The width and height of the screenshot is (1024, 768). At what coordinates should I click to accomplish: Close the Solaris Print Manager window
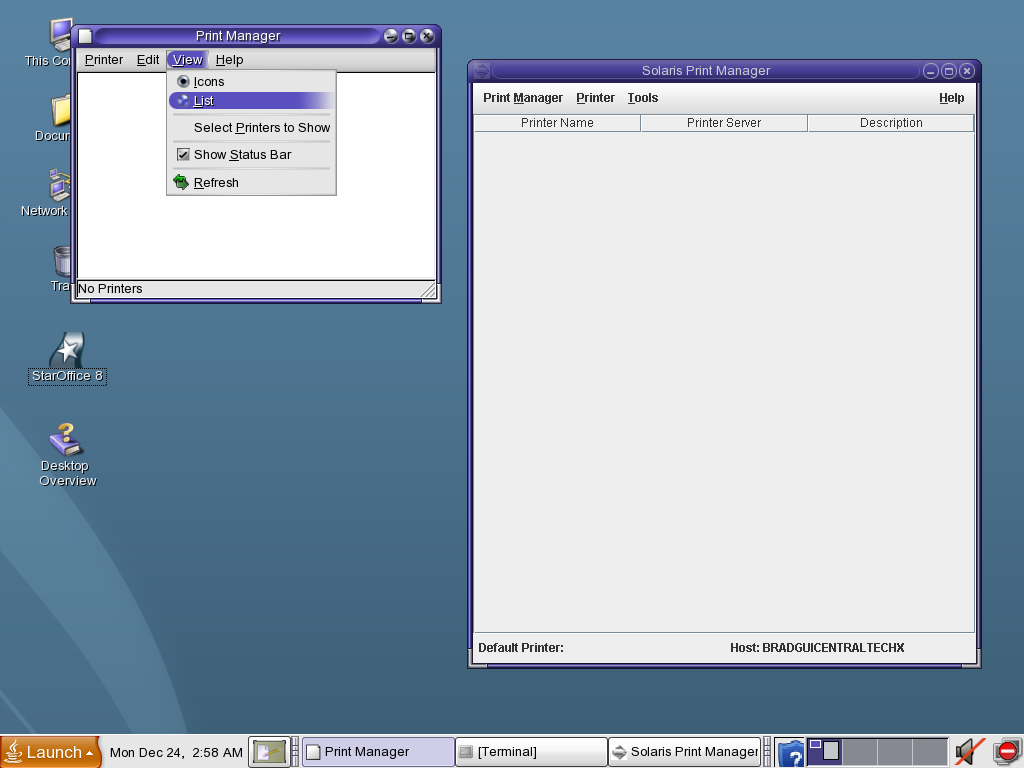coord(967,71)
